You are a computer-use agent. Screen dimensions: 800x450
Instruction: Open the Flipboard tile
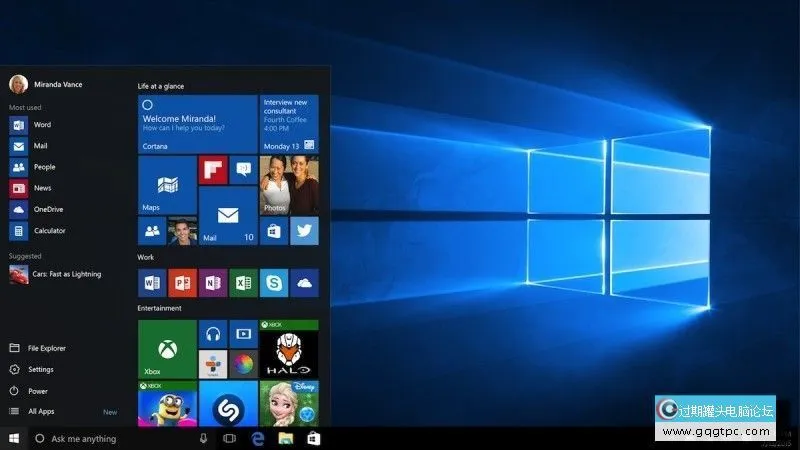tap(212, 169)
